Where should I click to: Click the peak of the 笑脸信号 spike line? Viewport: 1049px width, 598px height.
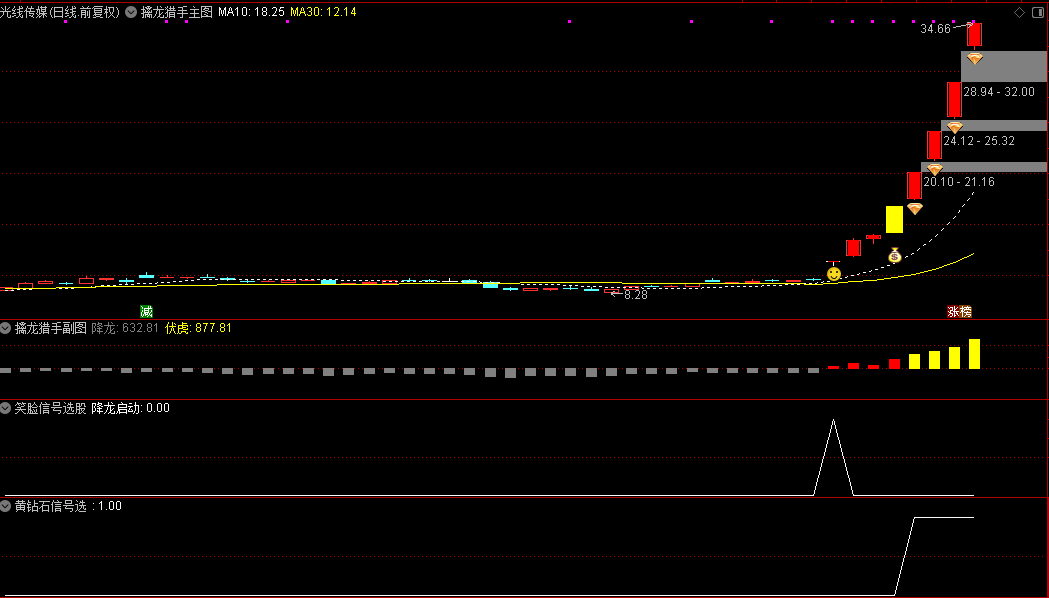834,421
